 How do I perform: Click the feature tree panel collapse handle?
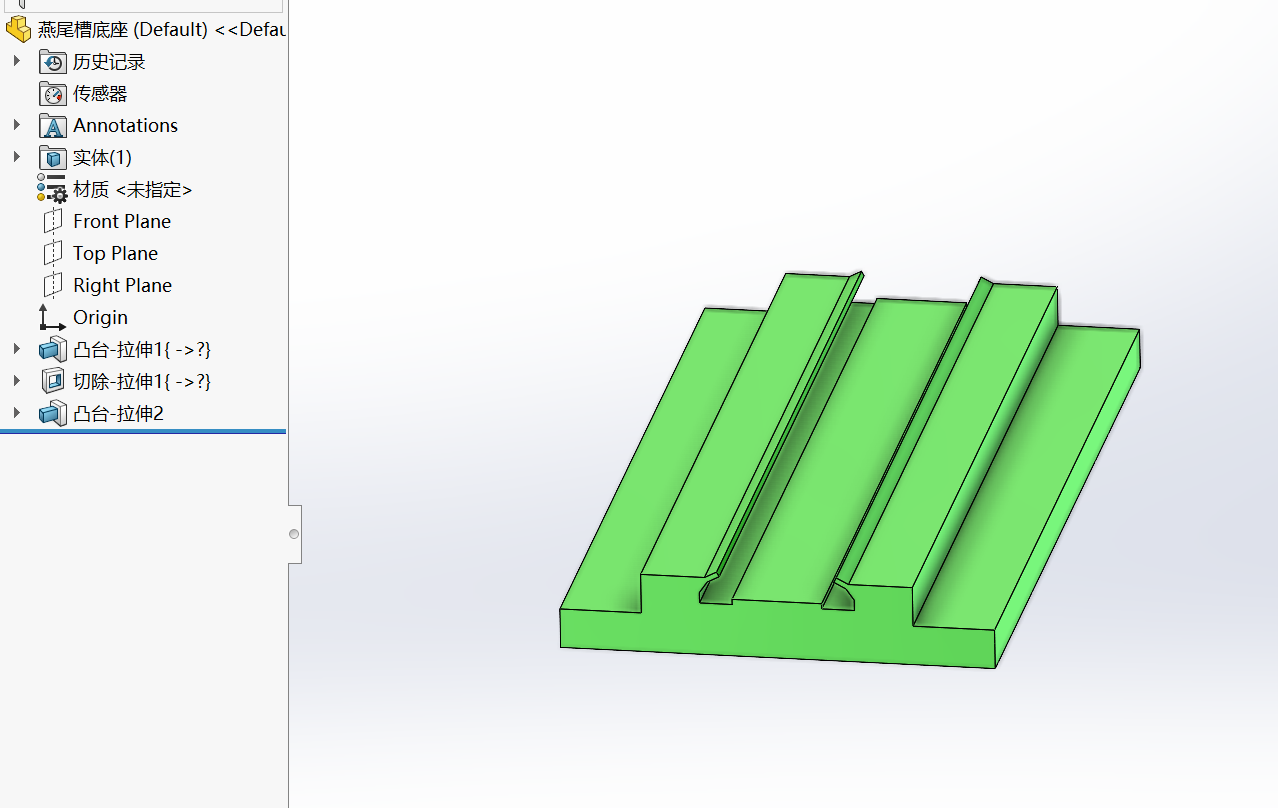click(294, 534)
